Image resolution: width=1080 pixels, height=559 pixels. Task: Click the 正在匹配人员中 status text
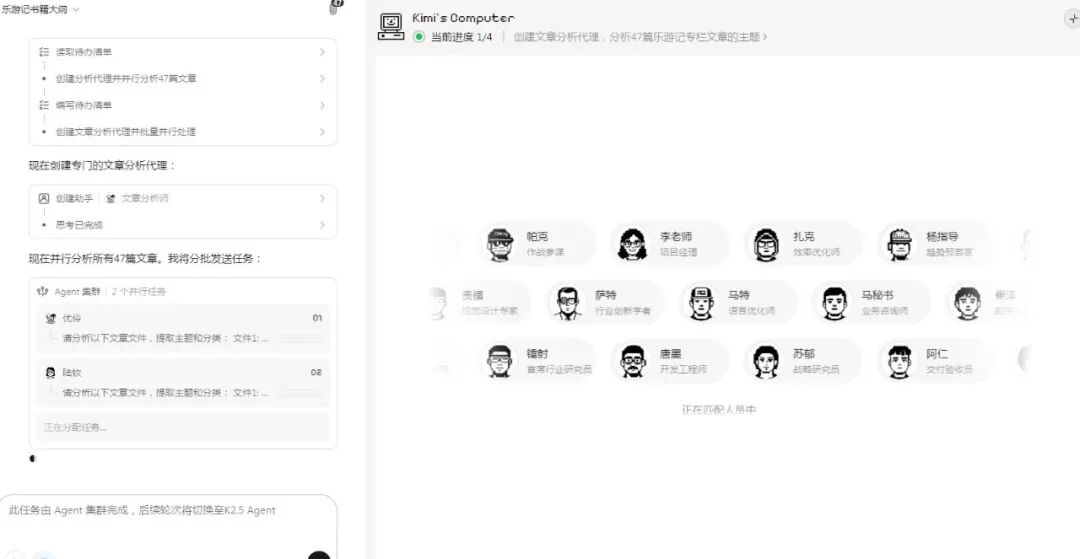718,410
